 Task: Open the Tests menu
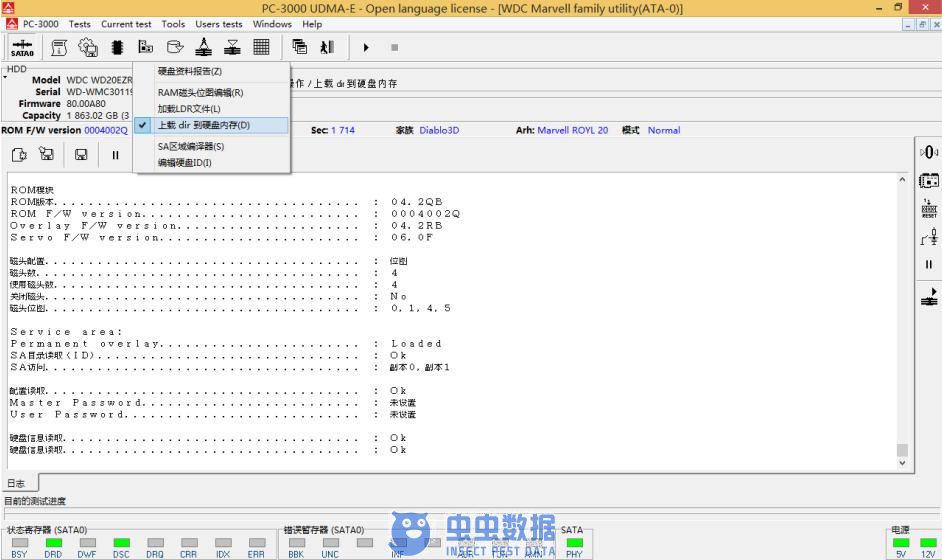point(79,24)
